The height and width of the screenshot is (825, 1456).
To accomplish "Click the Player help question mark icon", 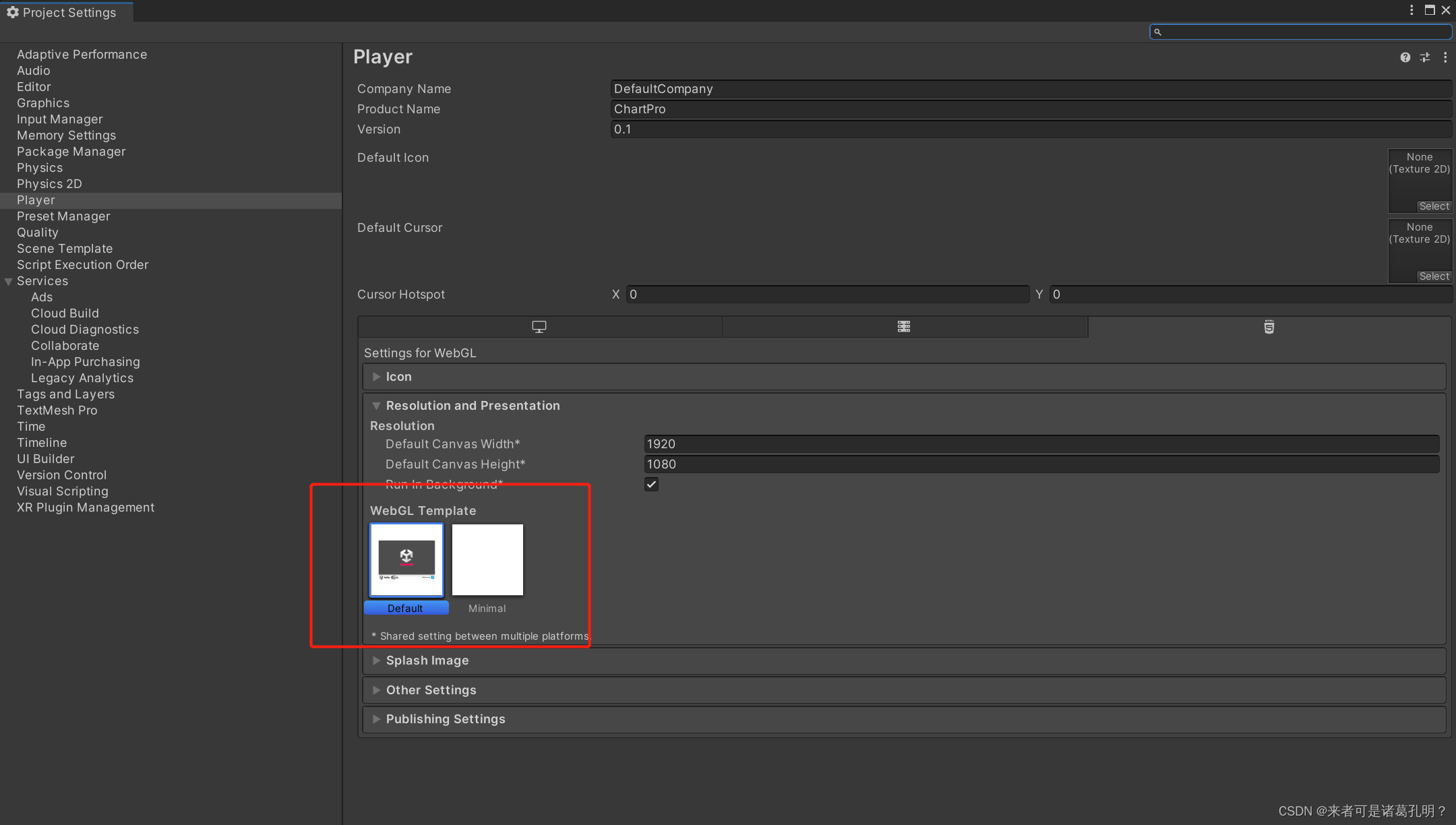I will 1405,57.
